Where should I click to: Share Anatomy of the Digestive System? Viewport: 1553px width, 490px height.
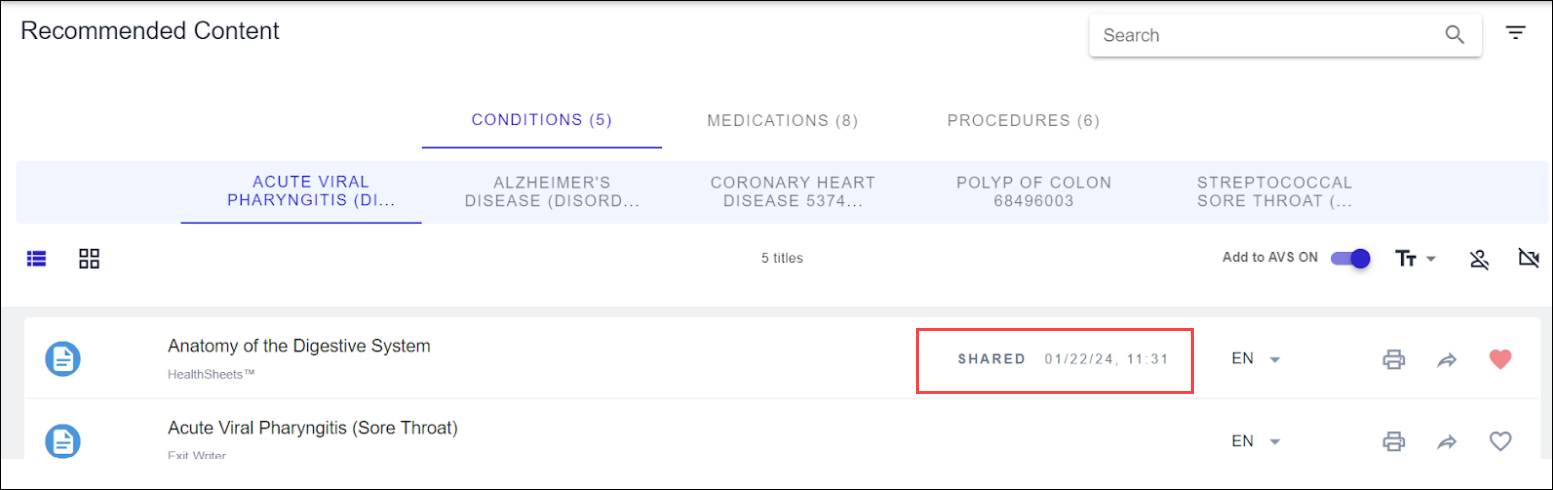click(x=1446, y=360)
